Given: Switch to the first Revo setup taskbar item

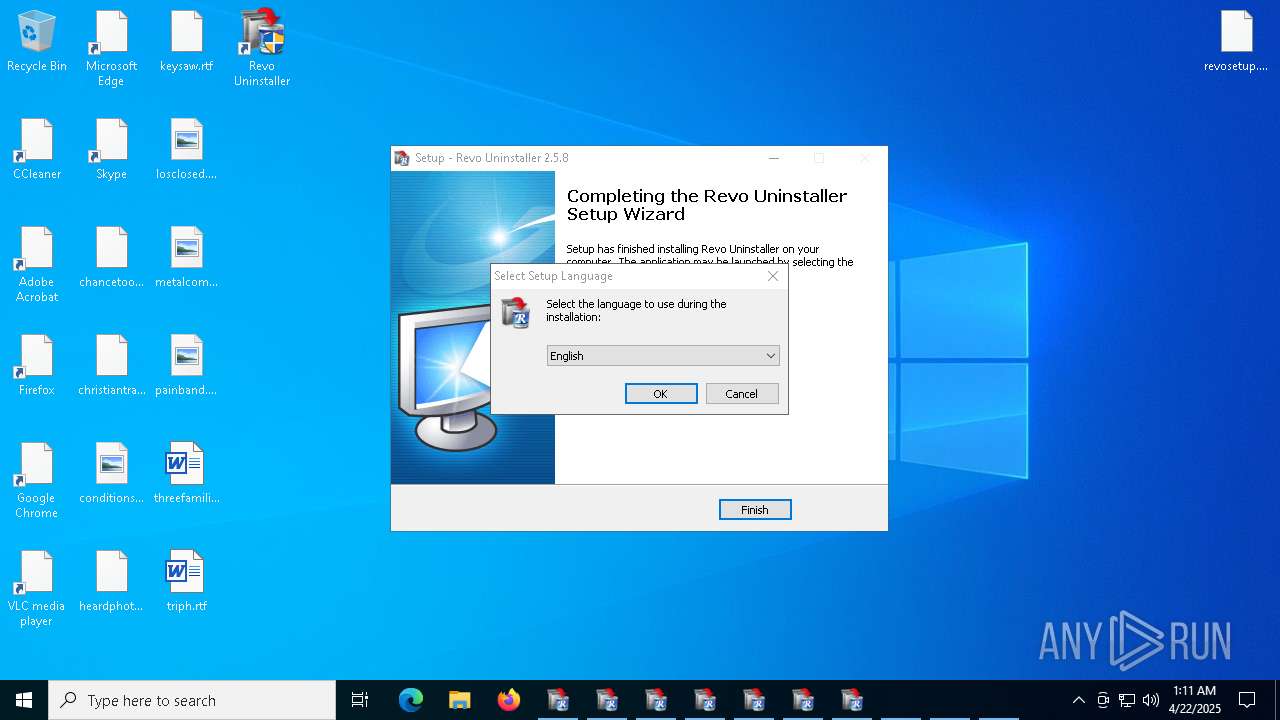Looking at the screenshot, I should [x=558, y=700].
